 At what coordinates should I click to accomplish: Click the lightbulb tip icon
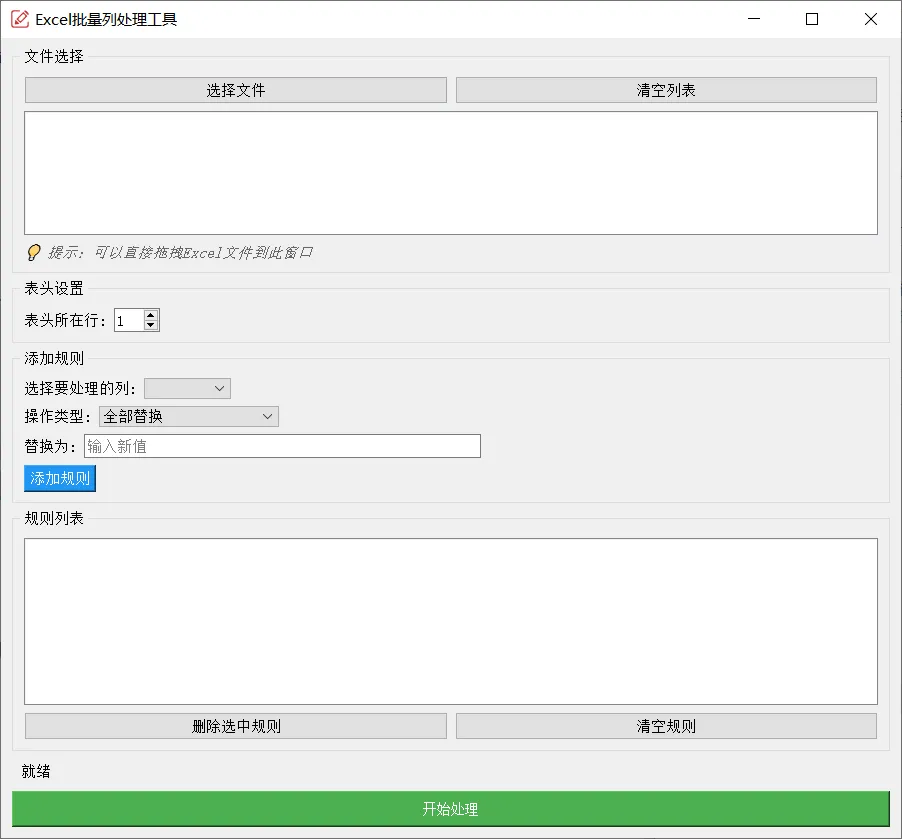tap(34, 252)
